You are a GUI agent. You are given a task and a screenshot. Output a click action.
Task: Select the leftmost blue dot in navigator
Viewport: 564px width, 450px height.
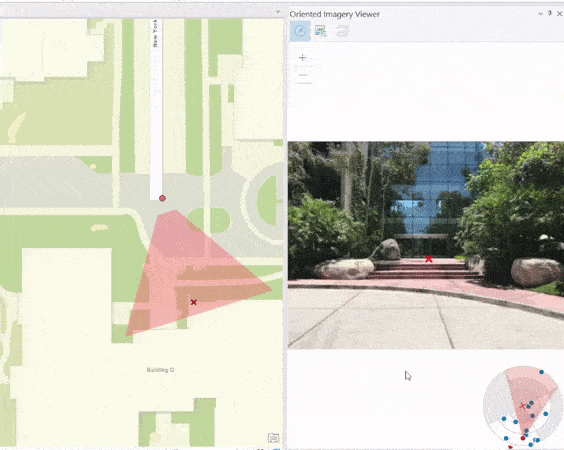(504, 419)
